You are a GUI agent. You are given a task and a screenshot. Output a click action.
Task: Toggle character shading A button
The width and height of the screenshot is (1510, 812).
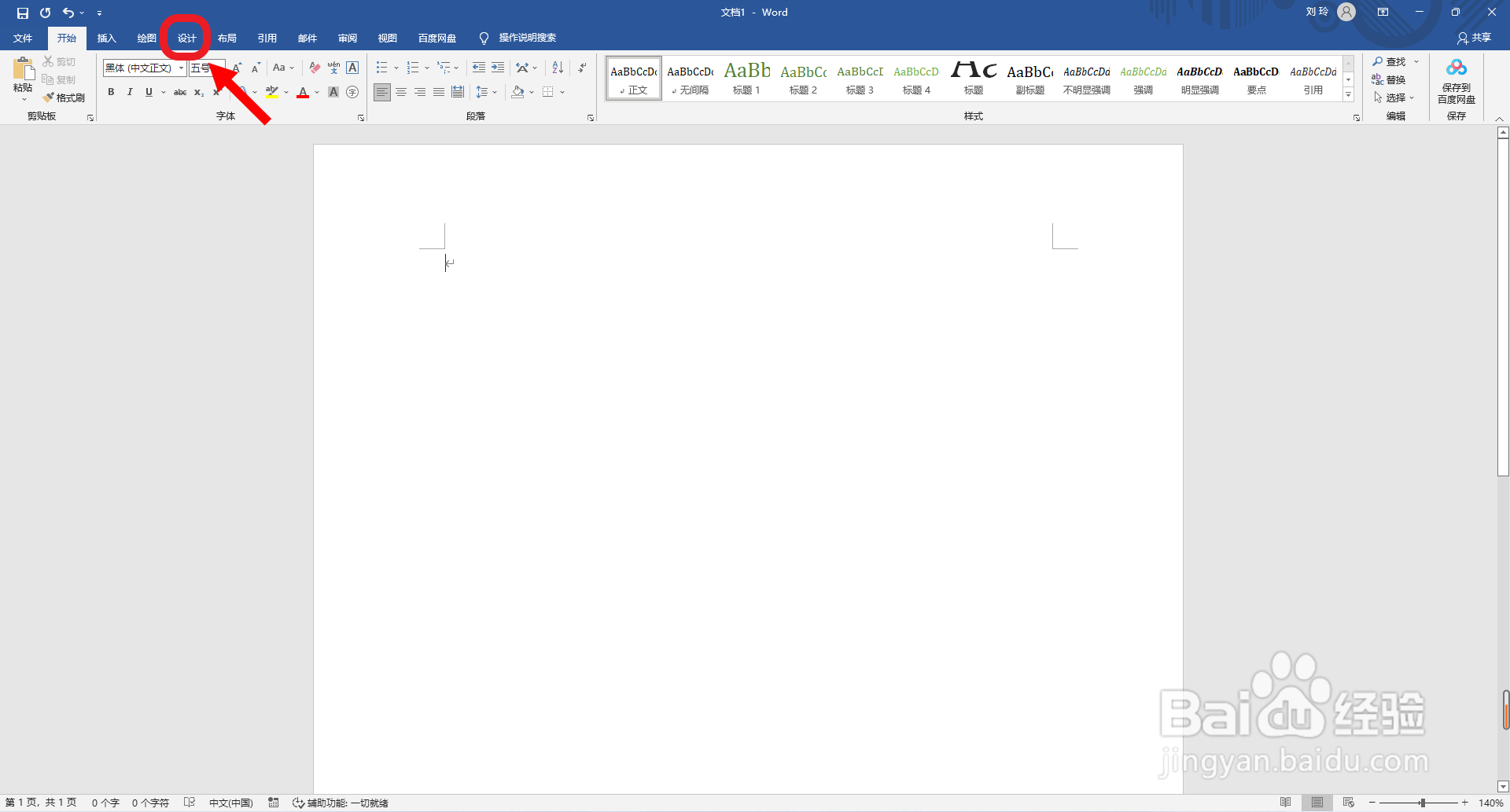(x=333, y=92)
